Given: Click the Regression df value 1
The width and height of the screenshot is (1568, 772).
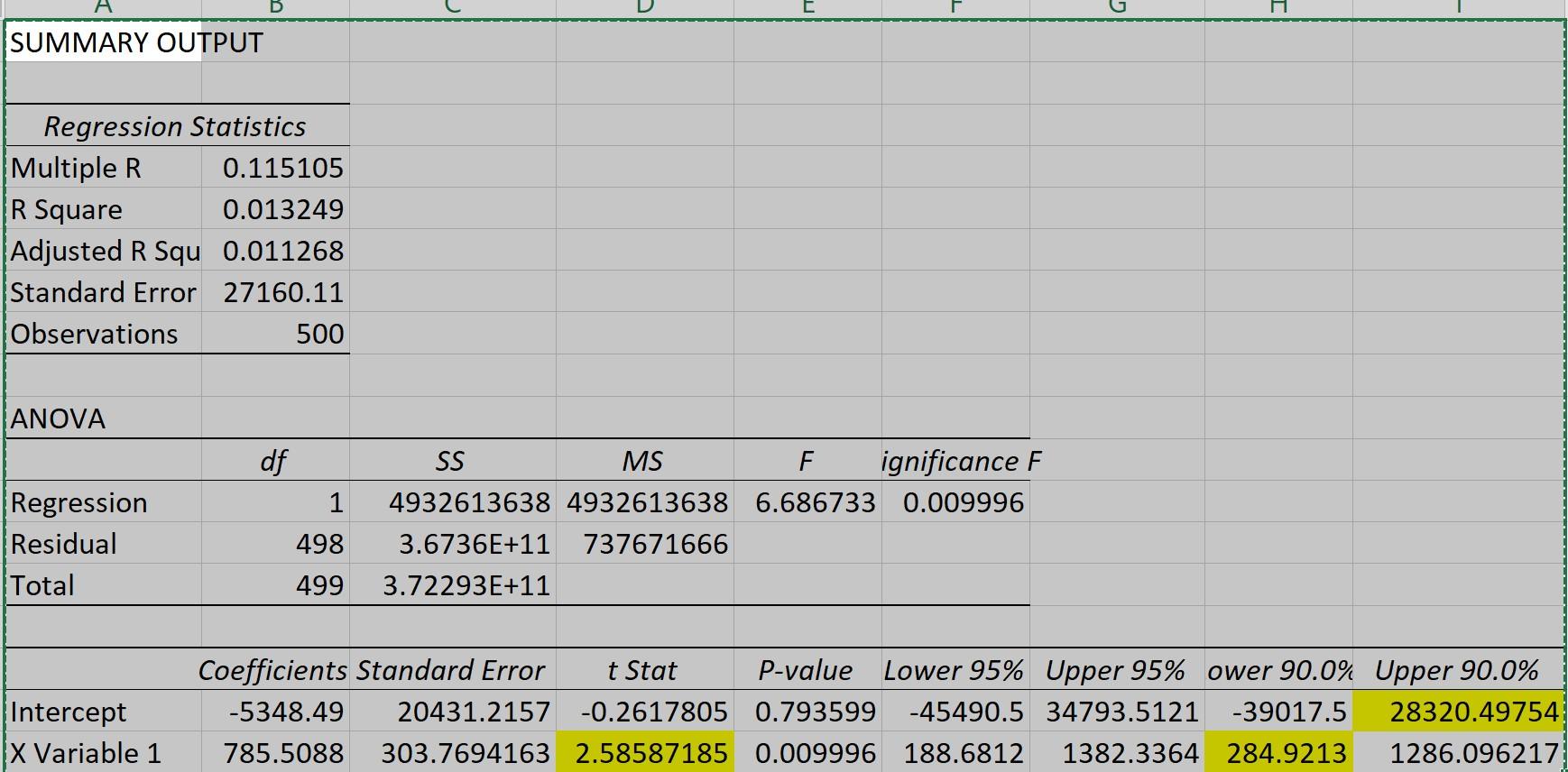Looking at the screenshot, I should pos(275,501).
